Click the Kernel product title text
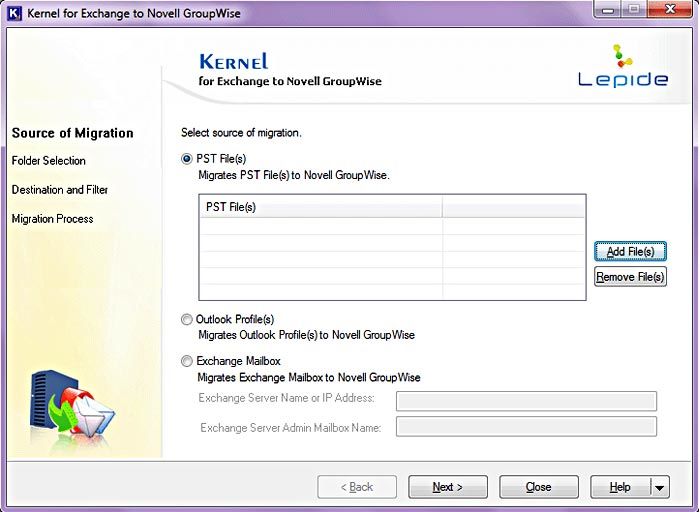Screen dimensions: 700x512 (233, 62)
